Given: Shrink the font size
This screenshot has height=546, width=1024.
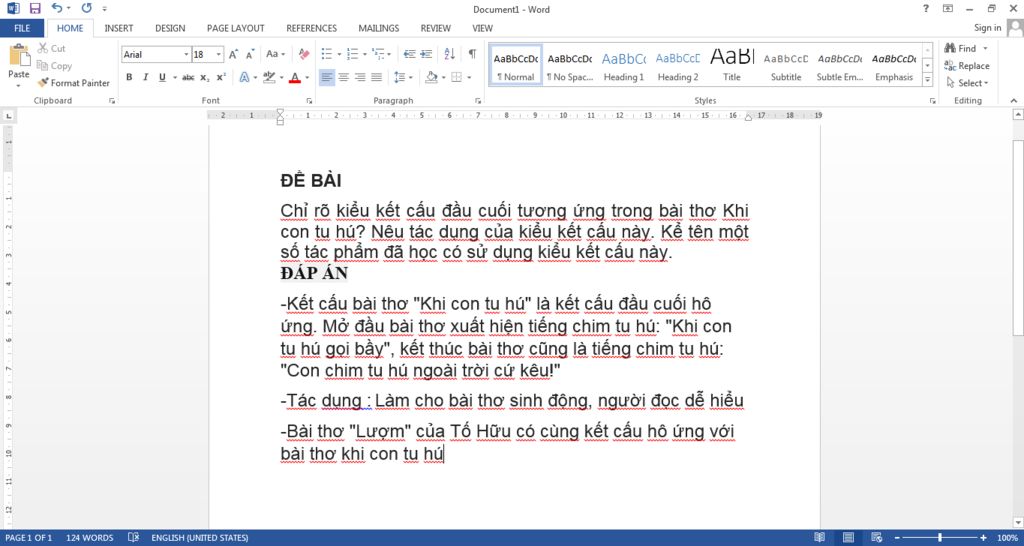Looking at the screenshot, I should (250, 54).
